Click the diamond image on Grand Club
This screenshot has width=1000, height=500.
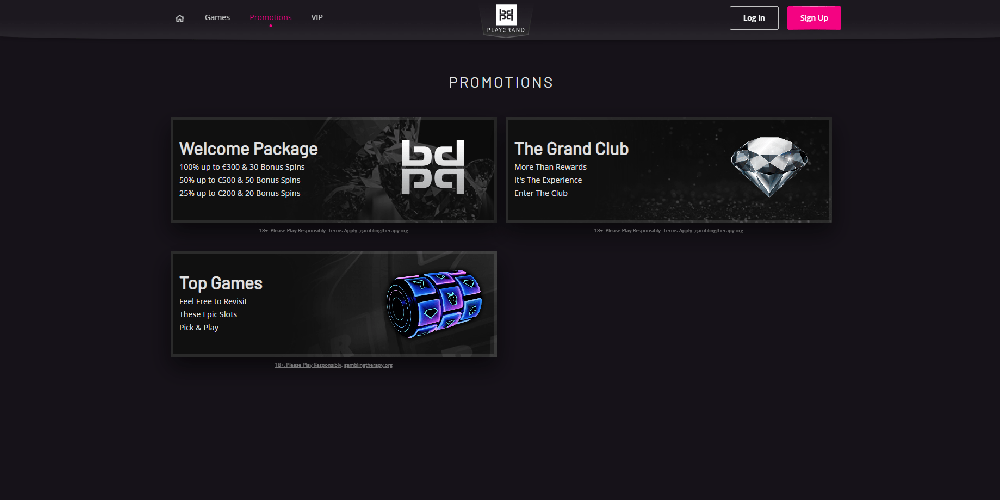(768, 166)
